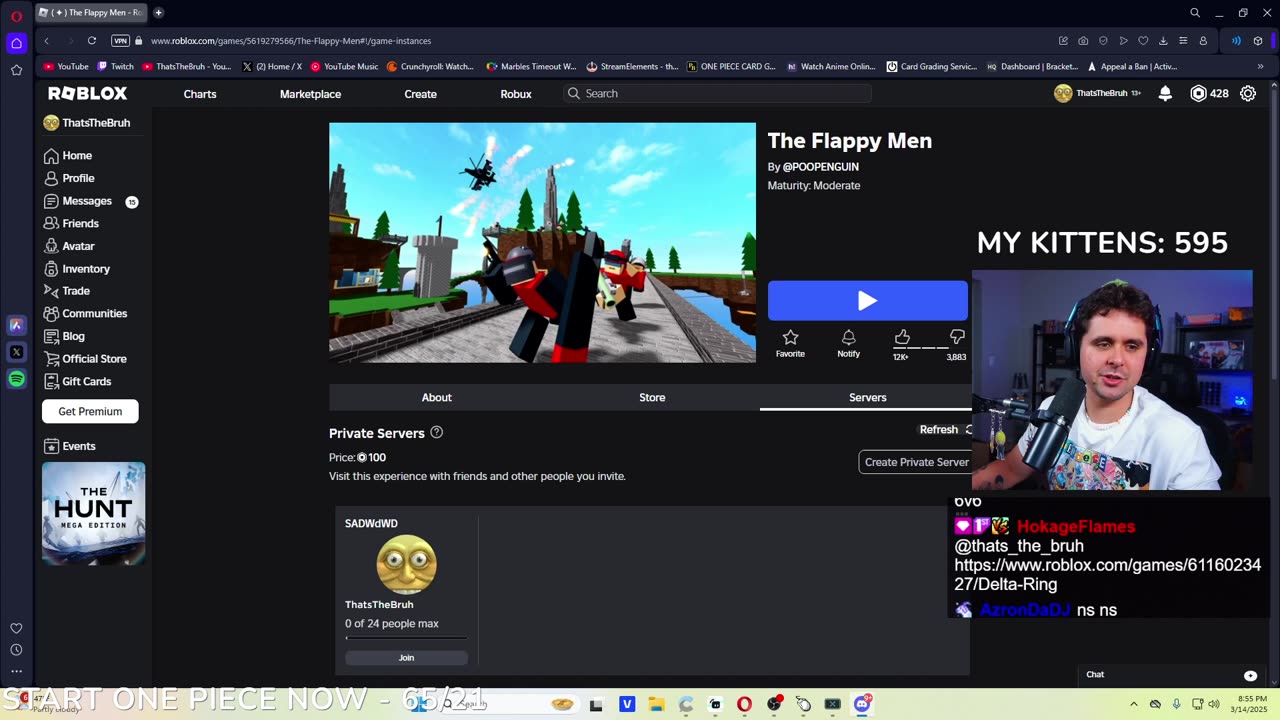Image resolution: width=1280 pixels, height=720 pixels.
Task: Open browser tab search magnifier
Action: [1195, 13]
